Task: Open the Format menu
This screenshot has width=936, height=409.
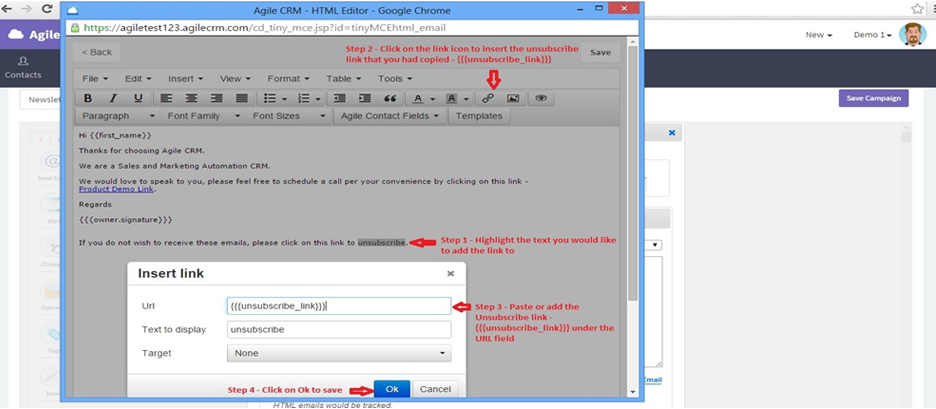Action: (x=288, y=79)
